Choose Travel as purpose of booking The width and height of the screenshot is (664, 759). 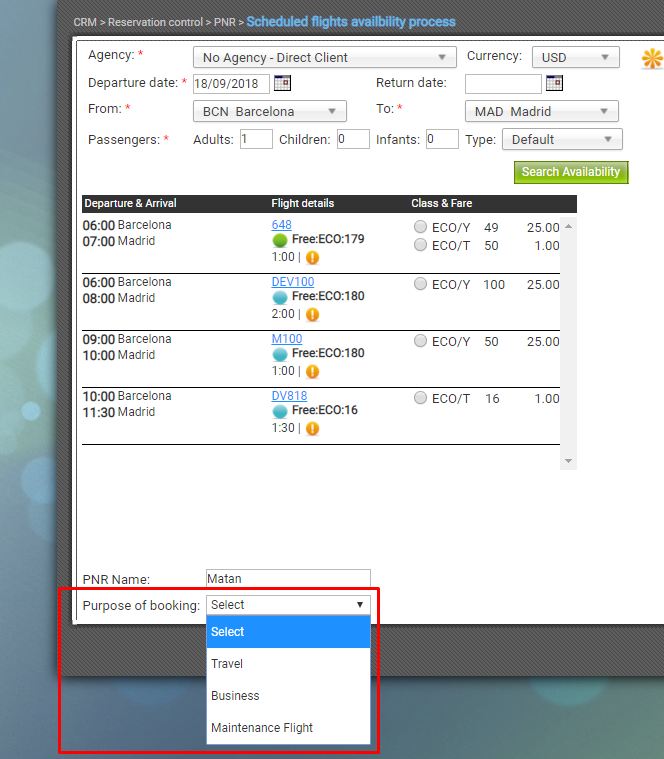coord(288,664)
